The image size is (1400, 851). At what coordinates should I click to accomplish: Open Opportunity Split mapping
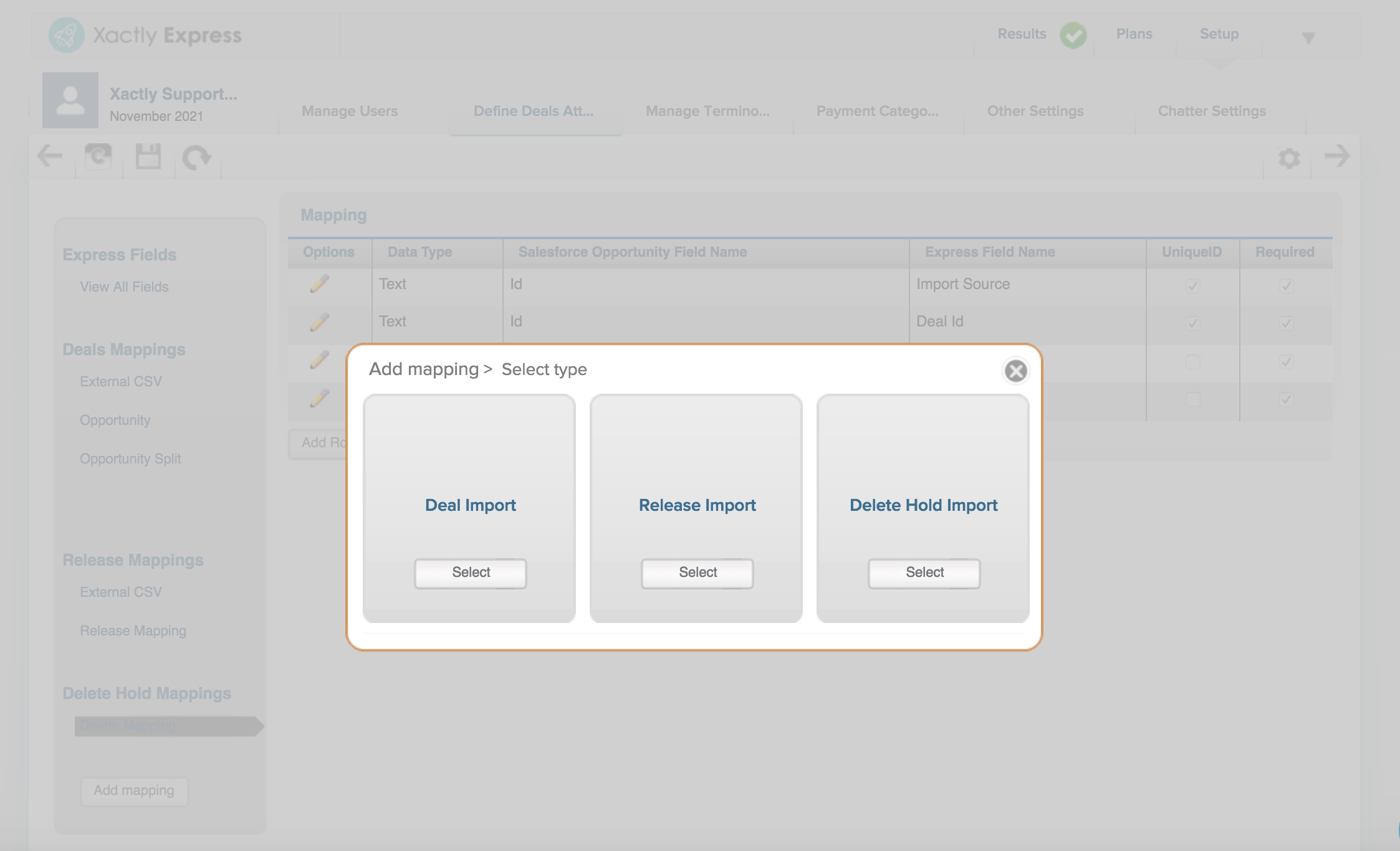[130, 459]
